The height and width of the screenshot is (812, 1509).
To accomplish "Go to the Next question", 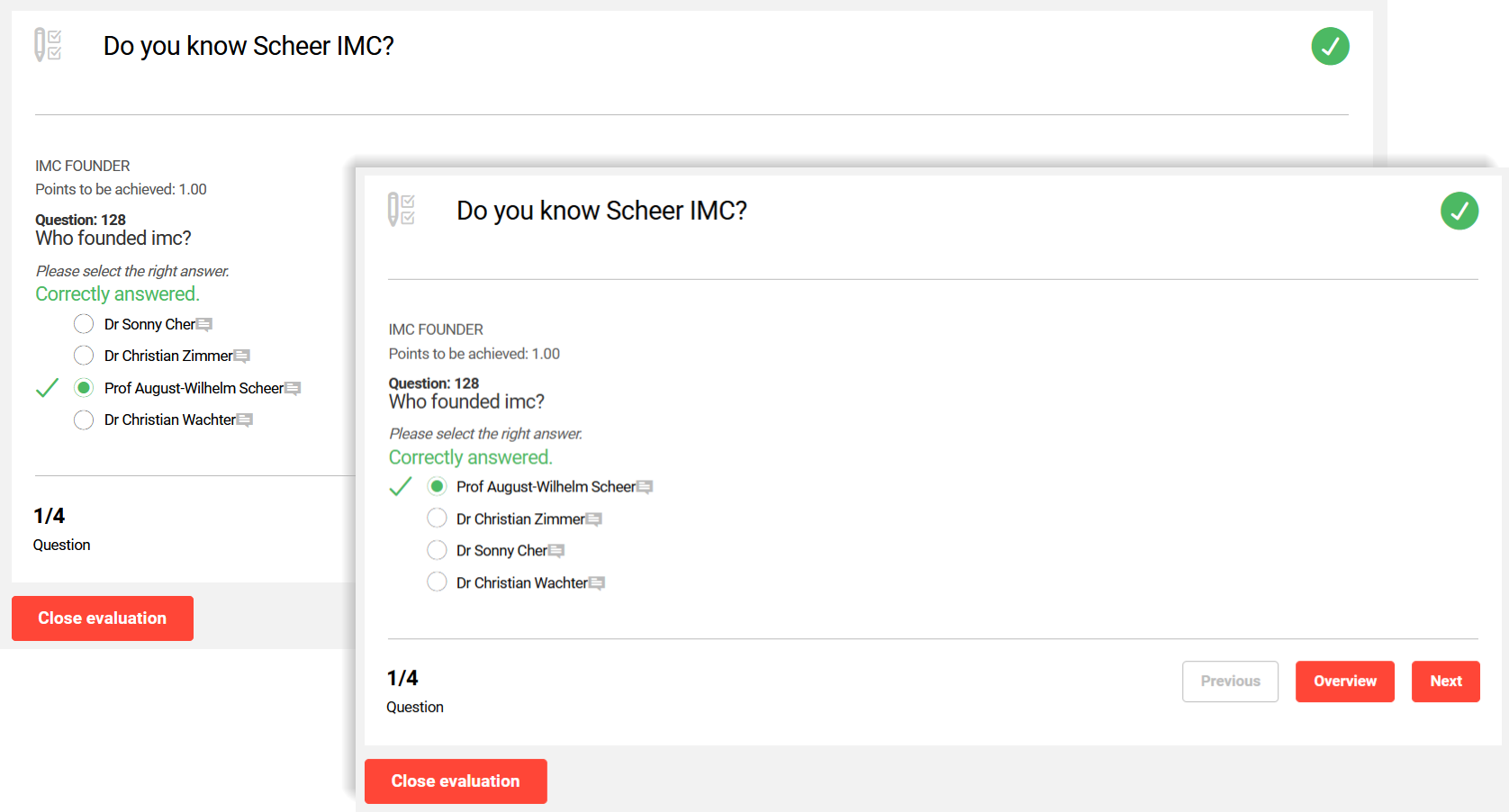I will click(x=1446, y=681).
